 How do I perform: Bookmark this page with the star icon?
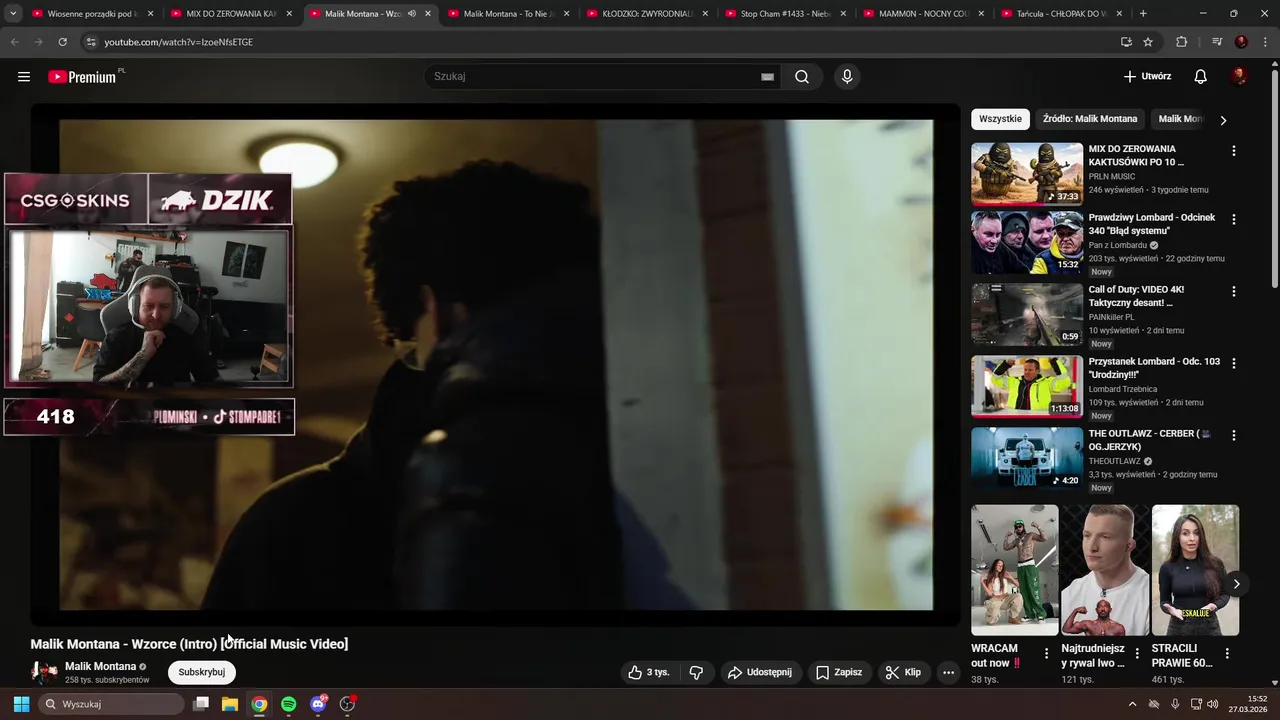coord(1148,42)
